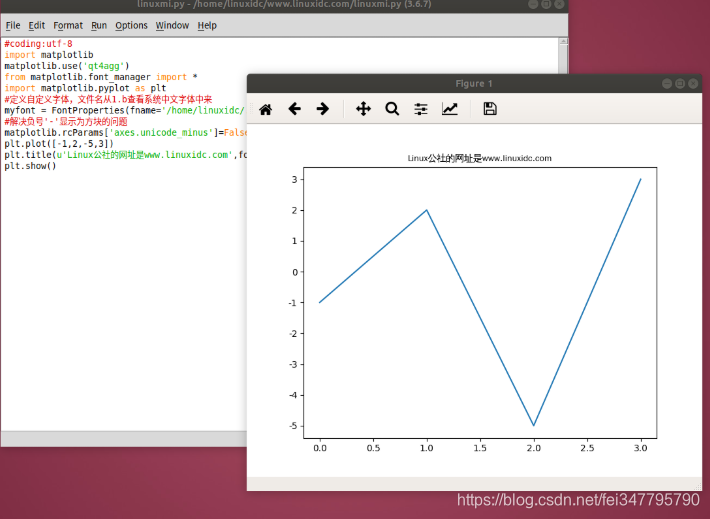Screen dimensions: 710x519
Task: Click the 'from matplotlib.font_manager import *' line
Action: coord(101,77)
